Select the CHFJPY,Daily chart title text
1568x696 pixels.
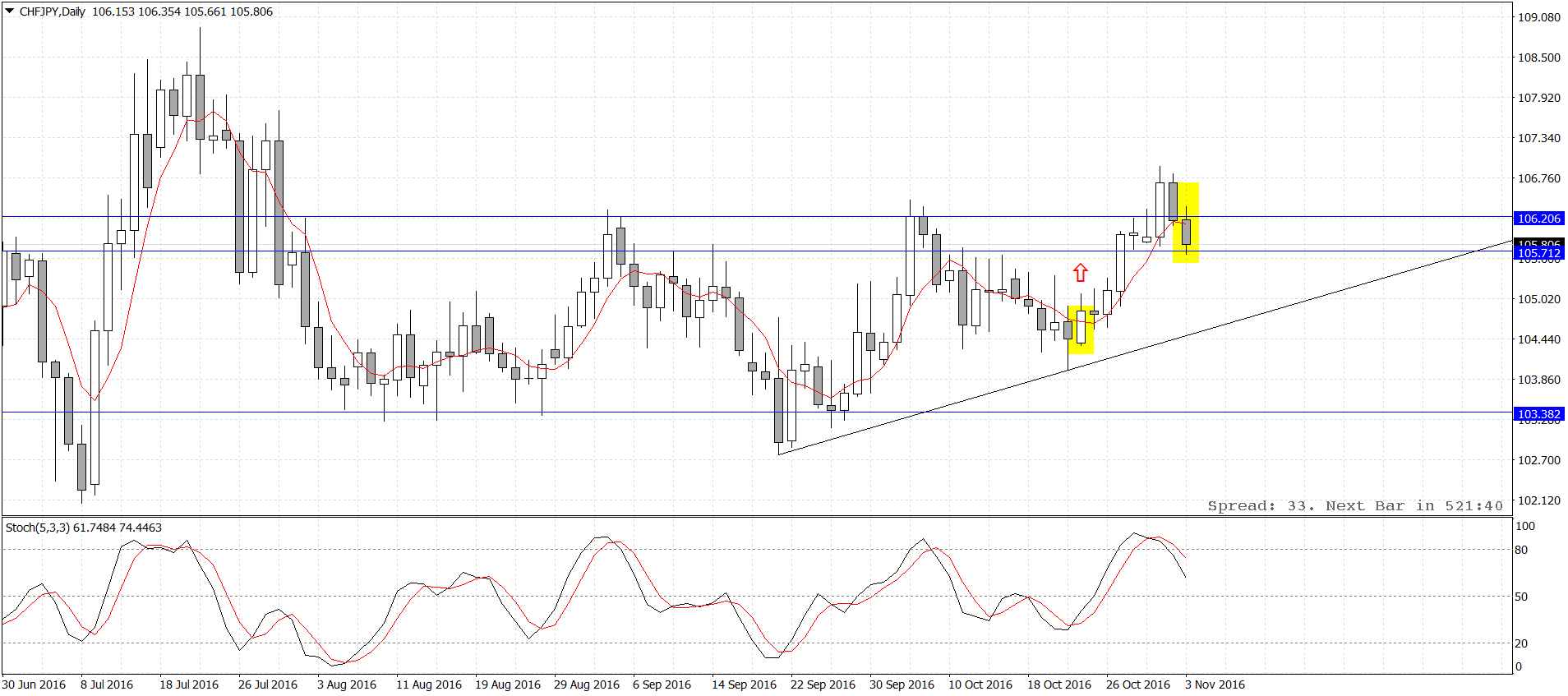tap(53, 12)
